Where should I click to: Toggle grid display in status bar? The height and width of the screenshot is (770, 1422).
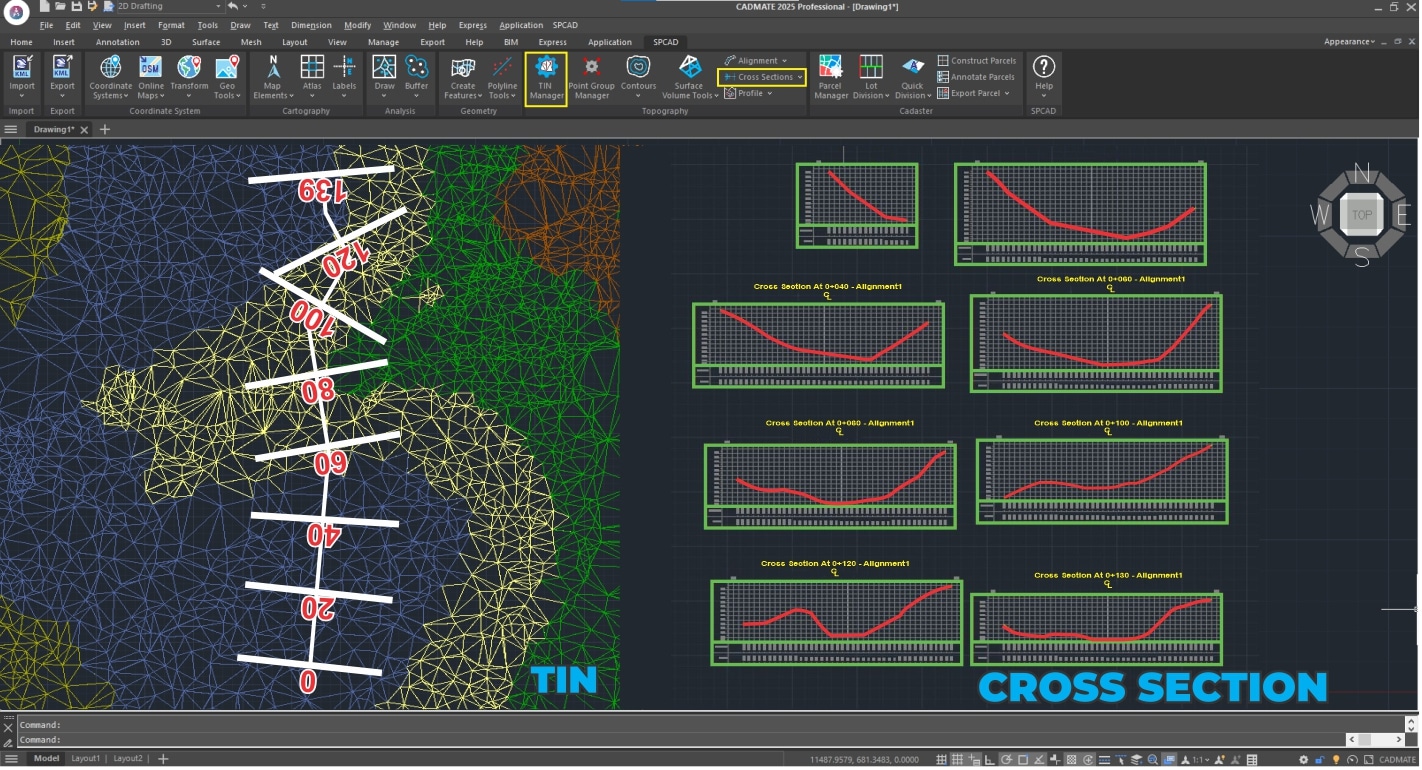[958, 760]
